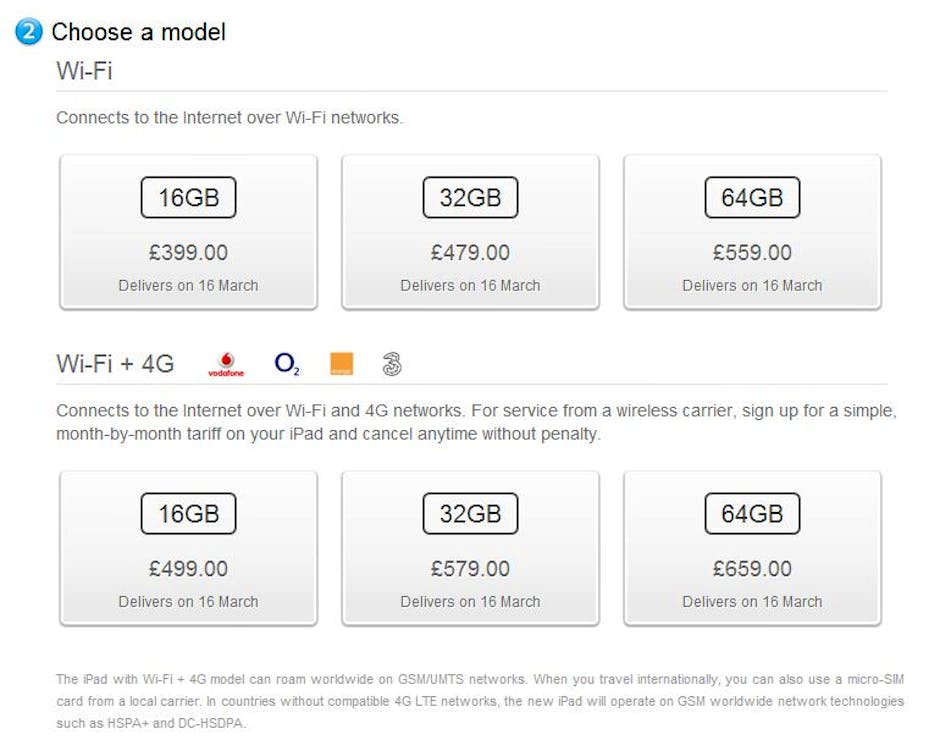Select the Wi-Fi + 4G 16GB model at £499.00

click(x=188, y=548)
